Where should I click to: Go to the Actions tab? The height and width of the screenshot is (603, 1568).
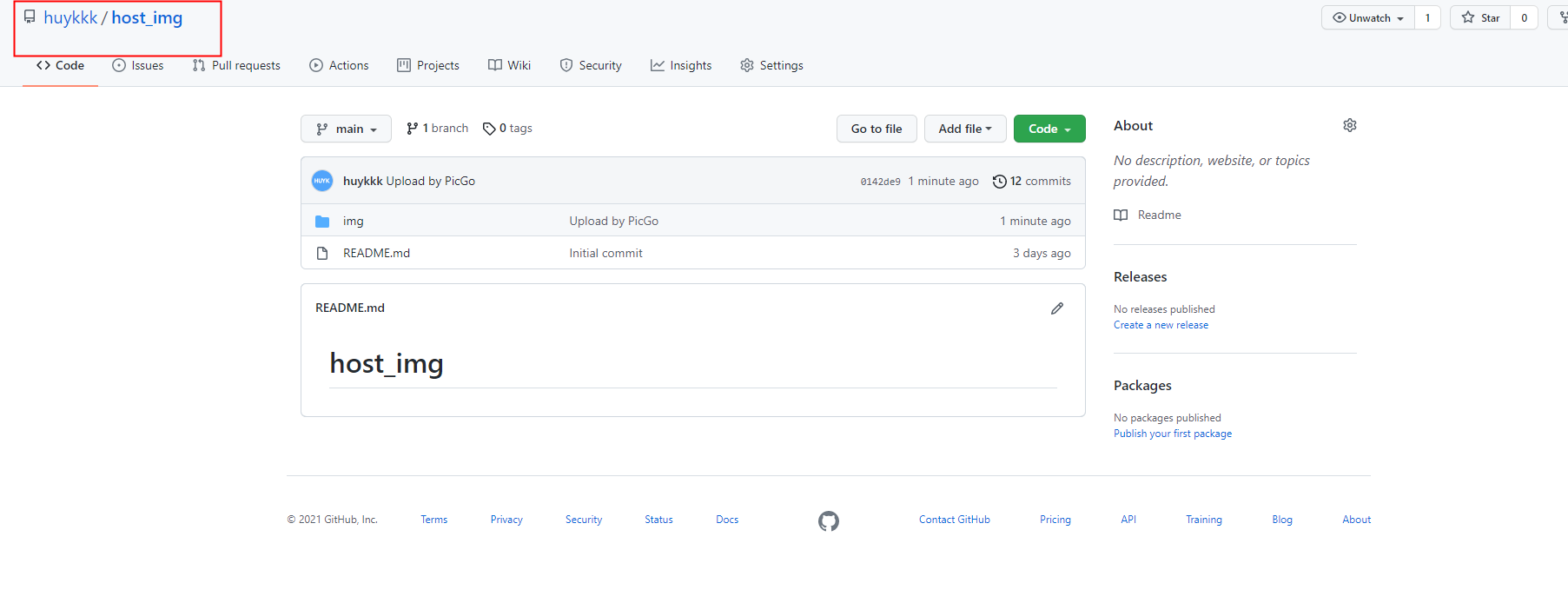pyautogui.click(x=339, y=65)
